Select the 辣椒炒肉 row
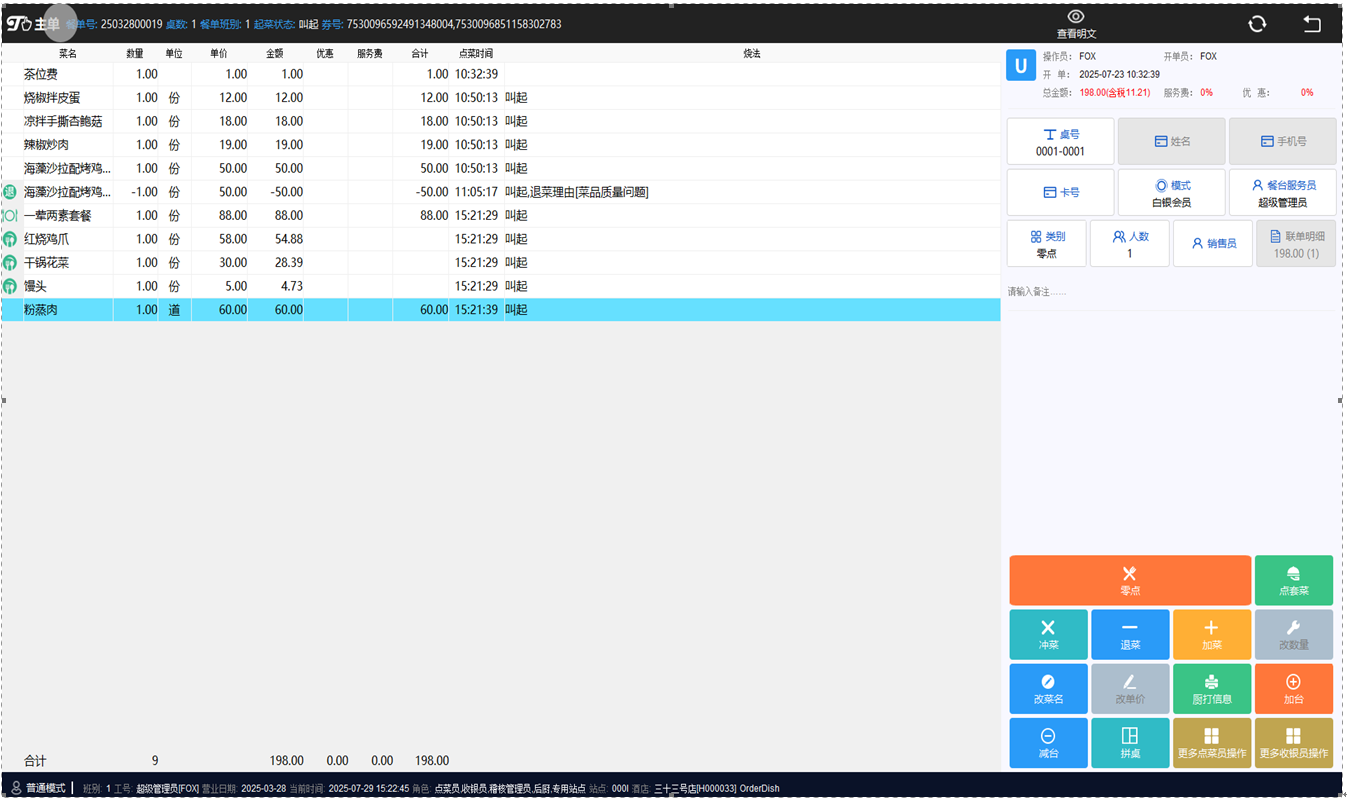 coord(501,145)
